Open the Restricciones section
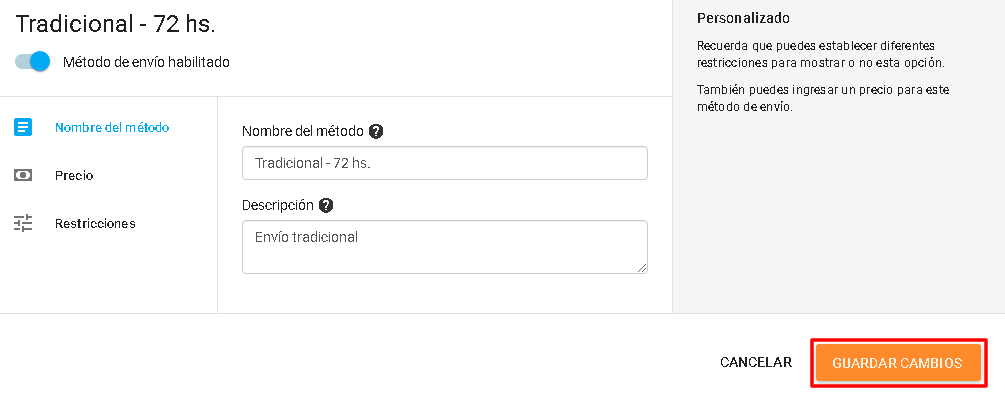 [x=95, y=224]
